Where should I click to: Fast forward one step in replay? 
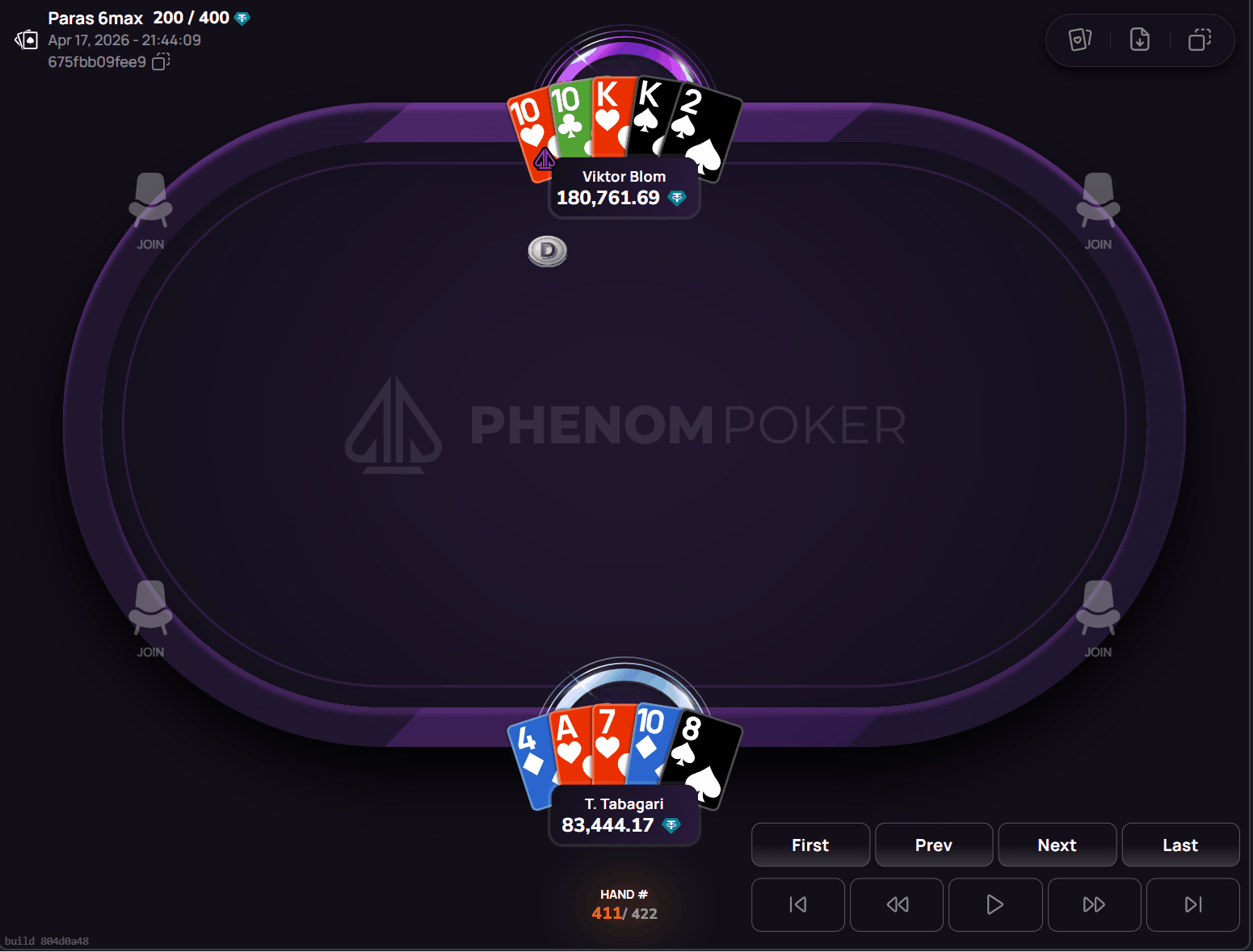pos(1094,904)
